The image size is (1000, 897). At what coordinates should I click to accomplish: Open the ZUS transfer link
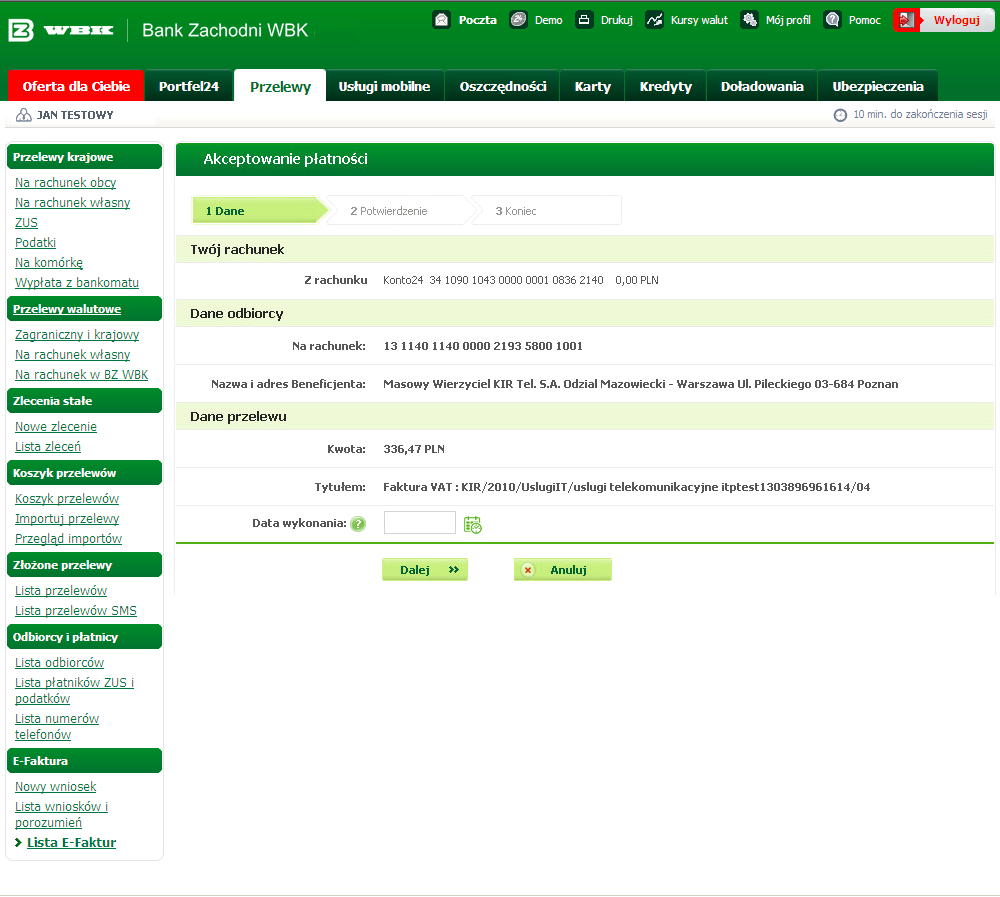click(26, 223)
